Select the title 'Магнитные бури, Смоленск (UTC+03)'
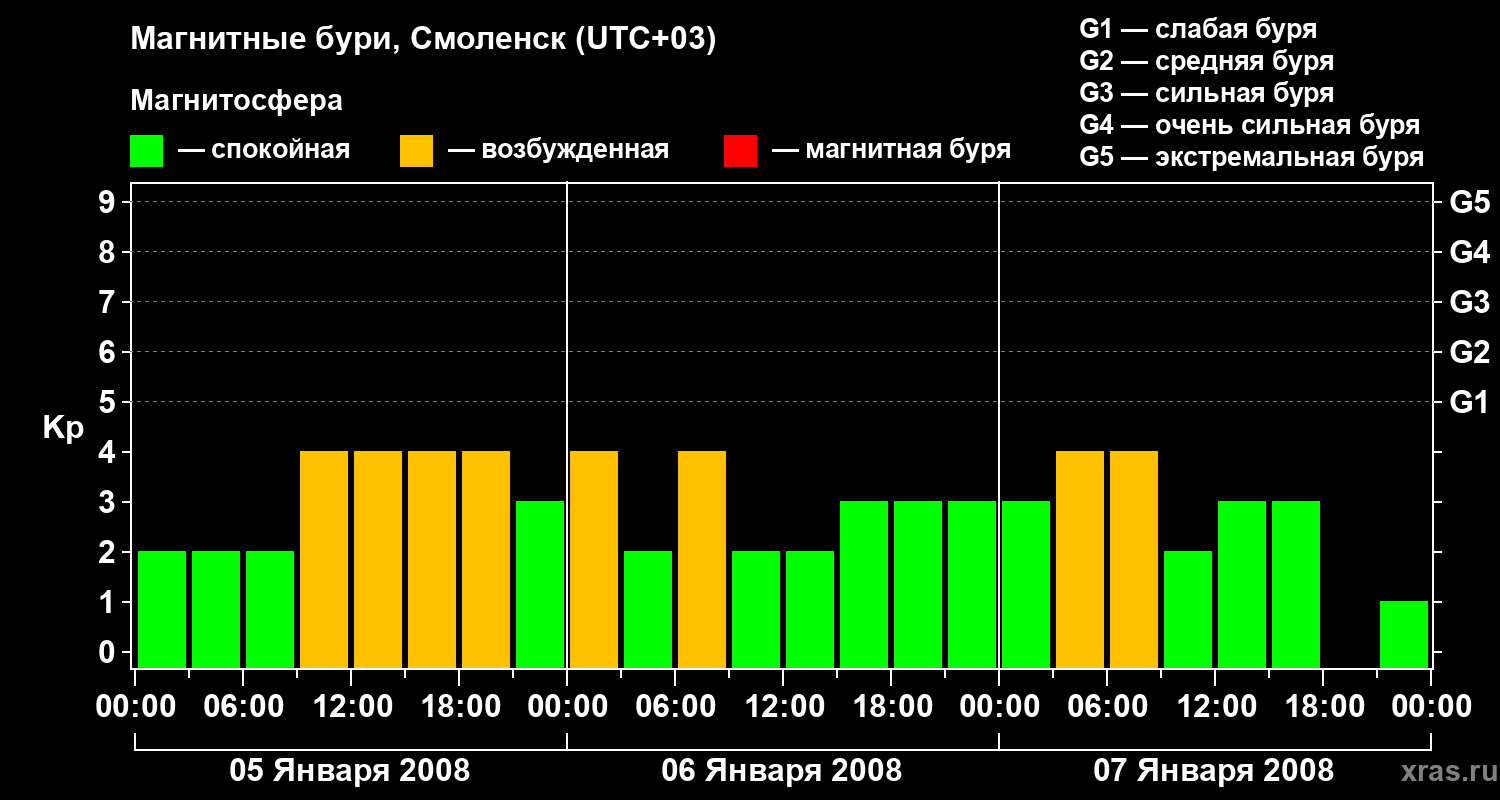 [x=424, y=41]
